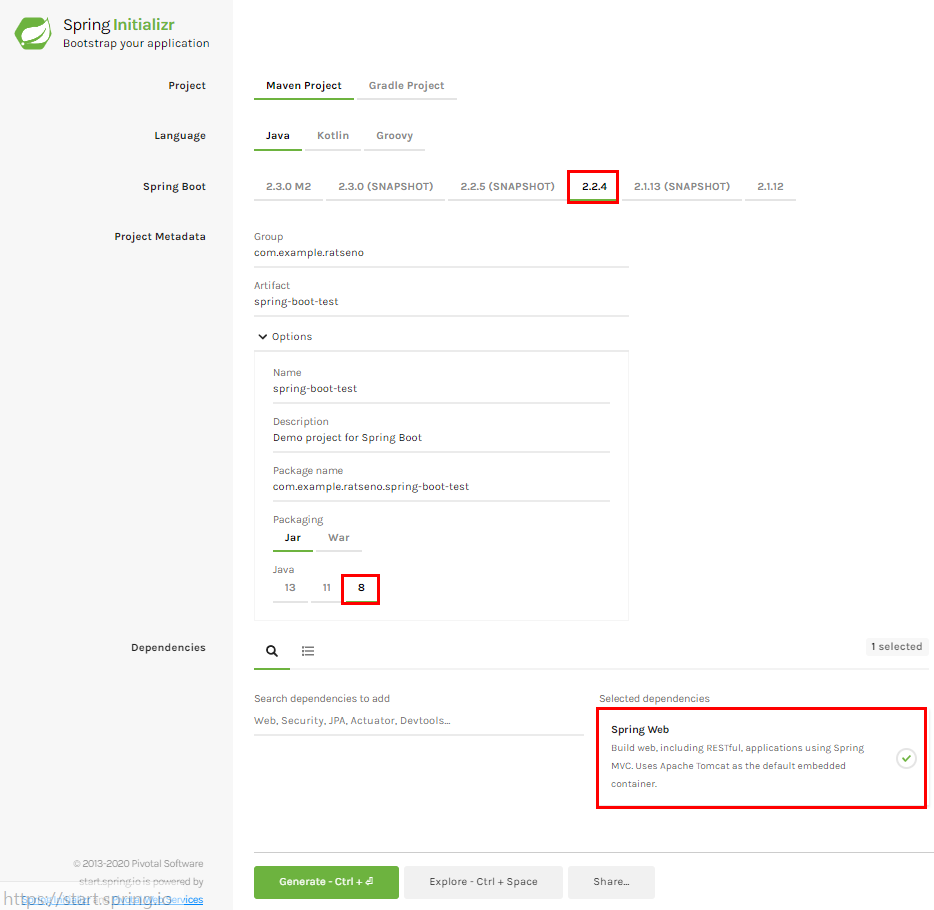Focus the search dependencies input
Screen dimensions: 934x910
[419, 721]
